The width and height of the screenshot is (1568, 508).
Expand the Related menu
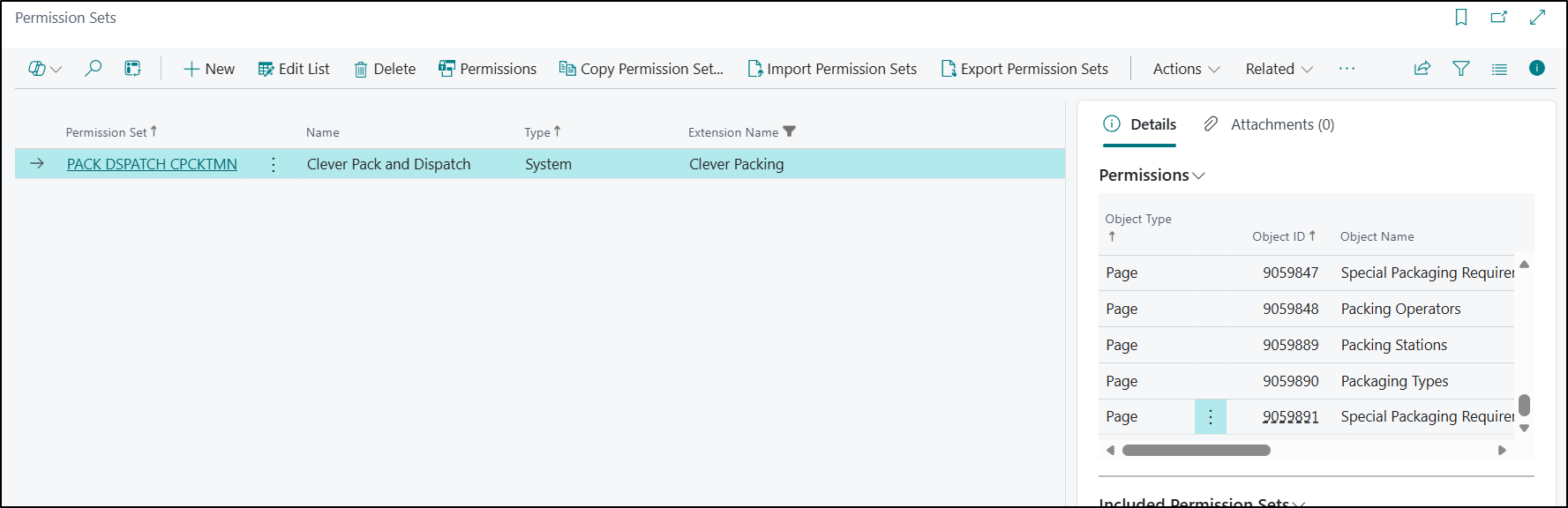tap(1279, 69)
